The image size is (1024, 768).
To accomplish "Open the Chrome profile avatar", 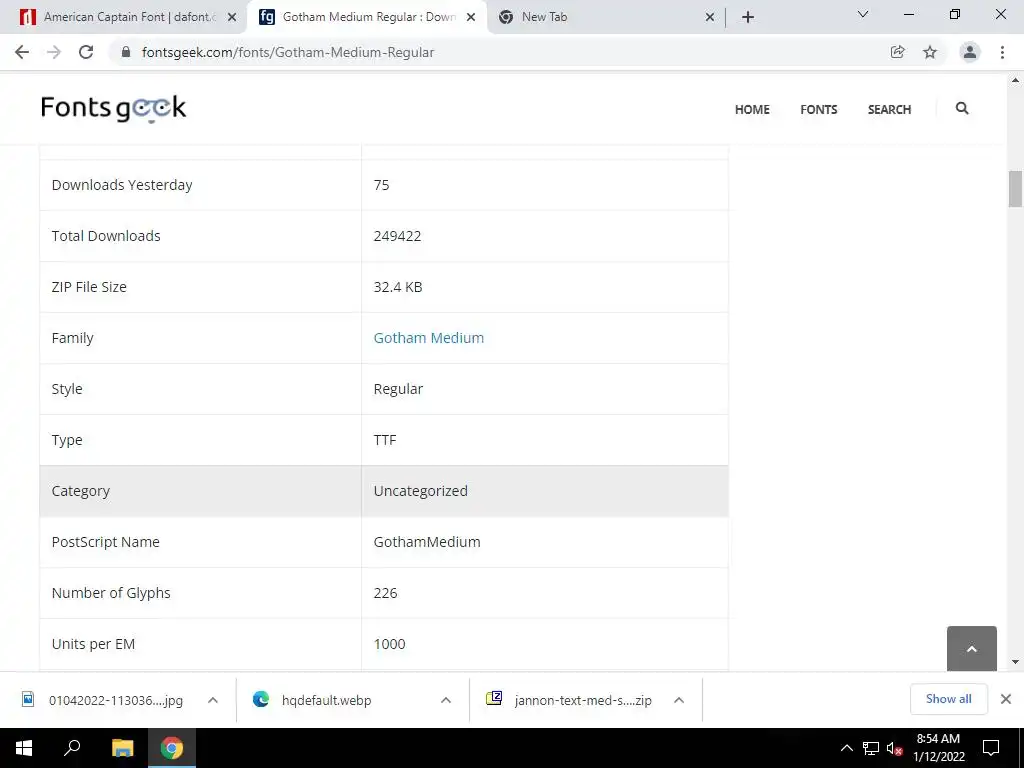I will click(x=970, y=52).
